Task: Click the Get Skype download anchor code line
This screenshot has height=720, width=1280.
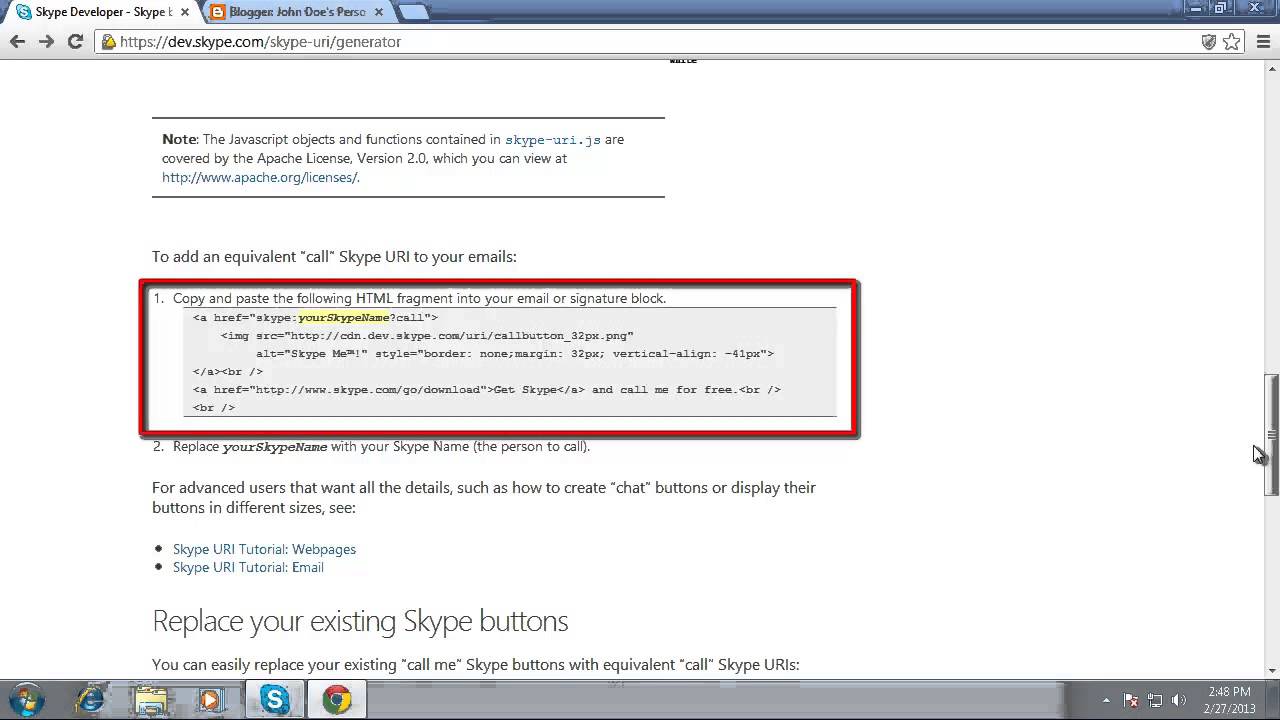Action: point(486,389)
